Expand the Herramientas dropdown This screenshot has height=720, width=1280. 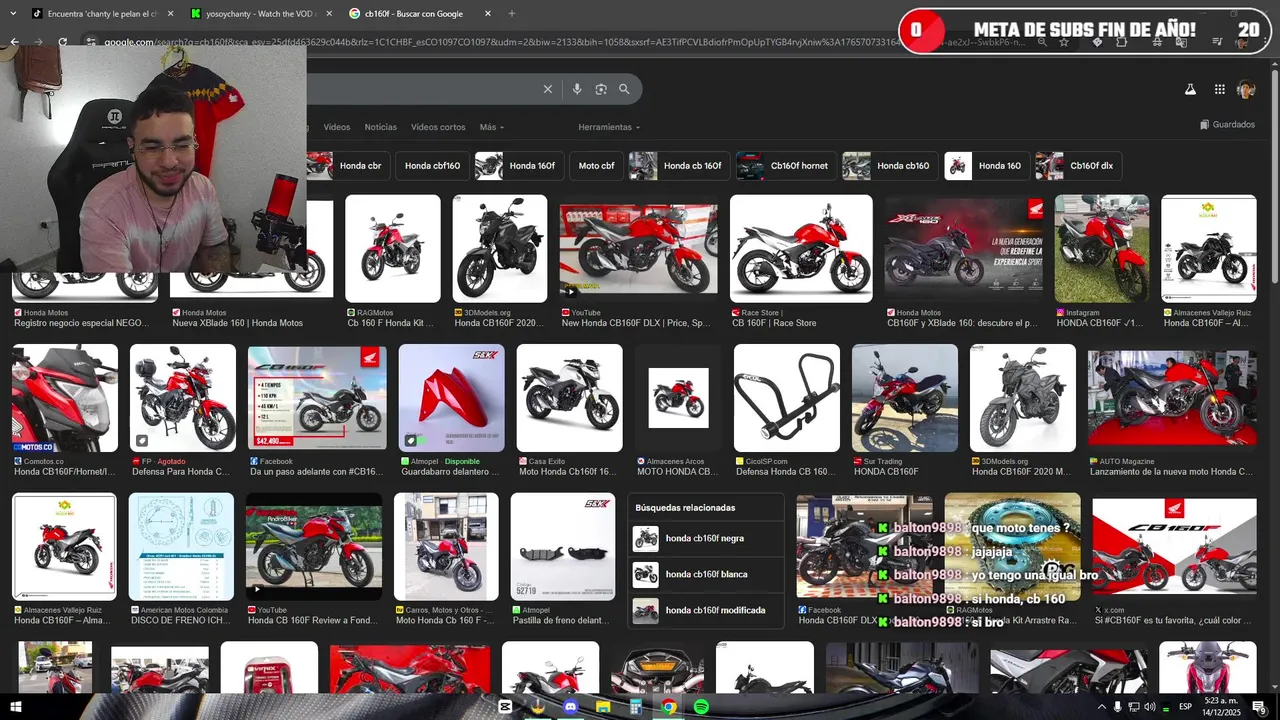coord(609,127)
